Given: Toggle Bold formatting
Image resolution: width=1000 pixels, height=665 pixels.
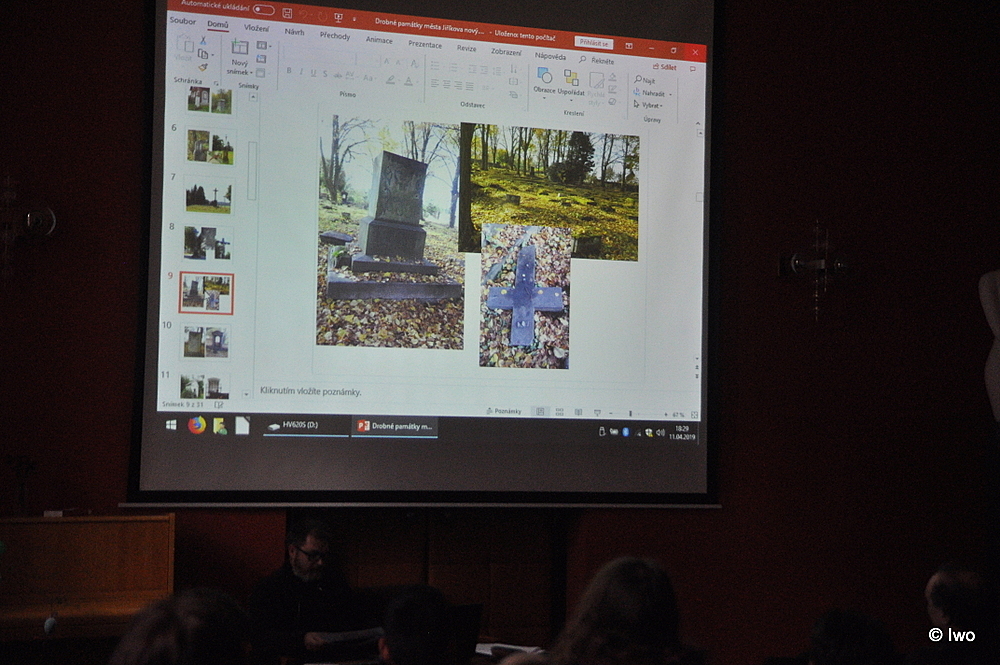Looking at the screenshot, I should coord(289,71).
